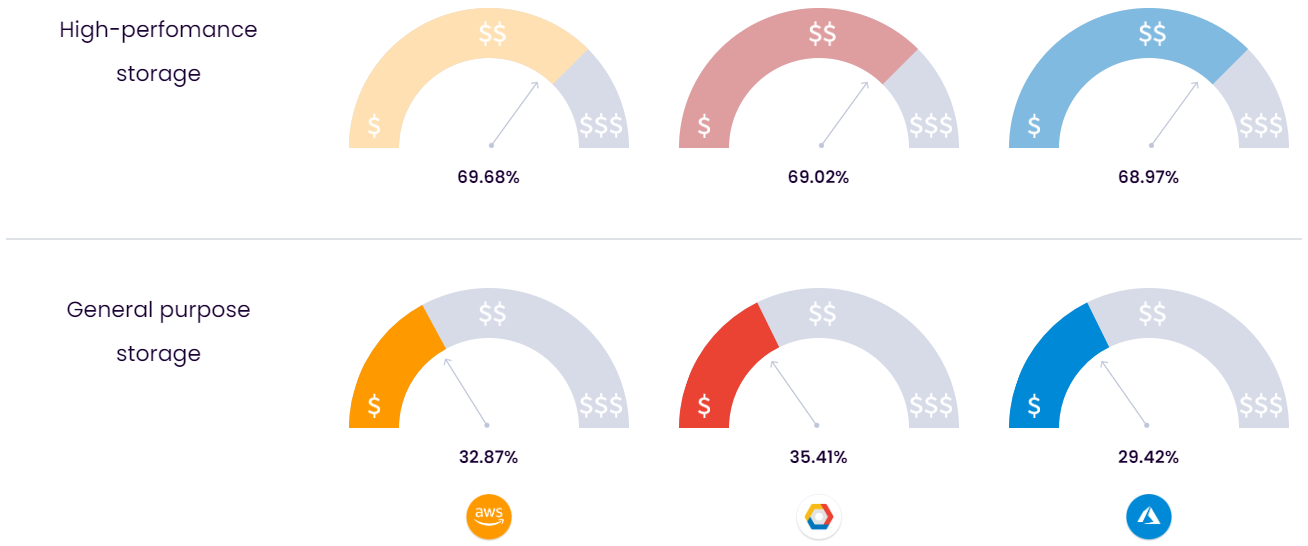Screen dimensions: 1308x546
Task: Click the $$ segment of the pink gauge
Action: [822, 34]
